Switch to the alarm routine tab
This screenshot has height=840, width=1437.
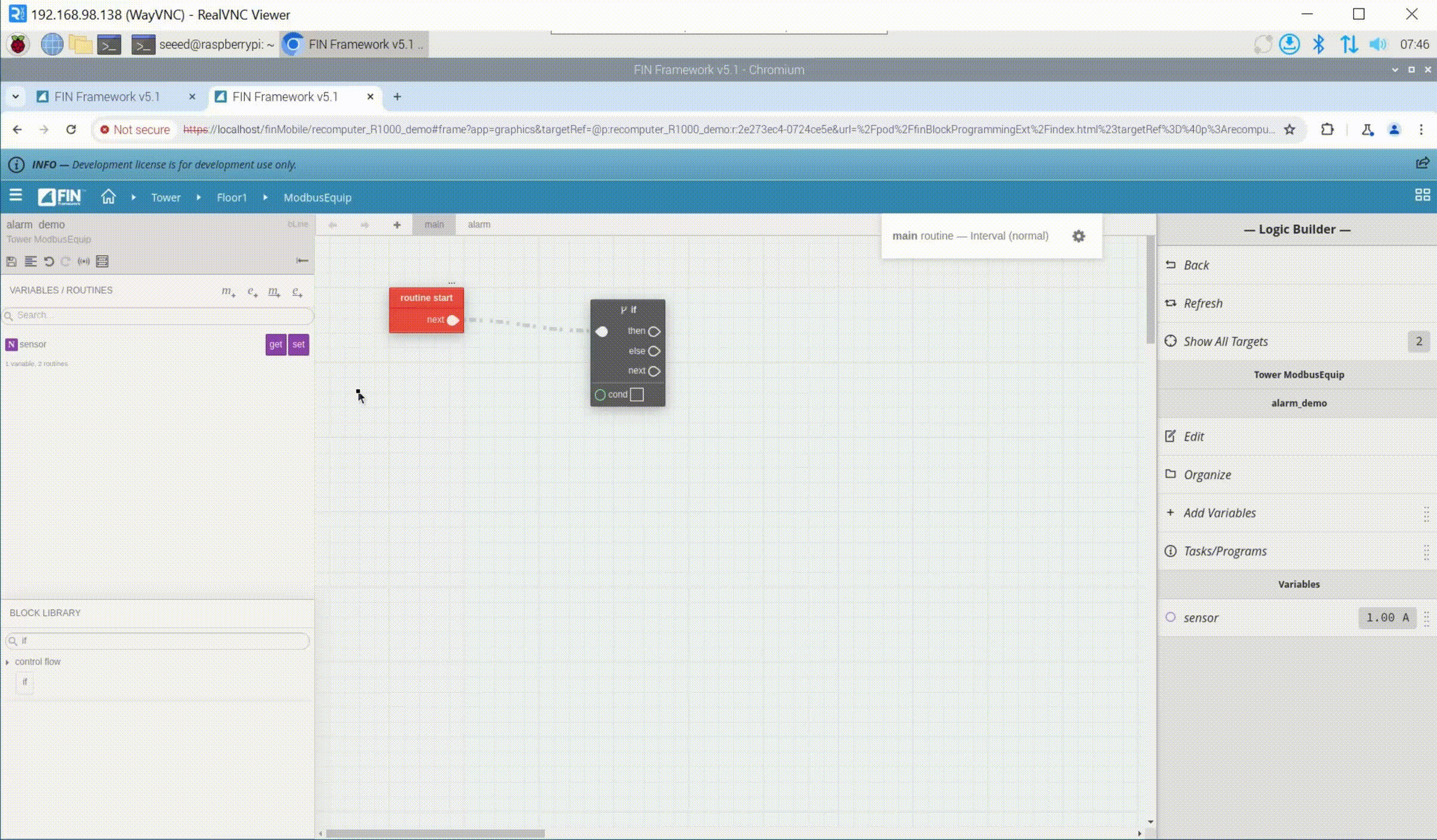click(478, 225)
